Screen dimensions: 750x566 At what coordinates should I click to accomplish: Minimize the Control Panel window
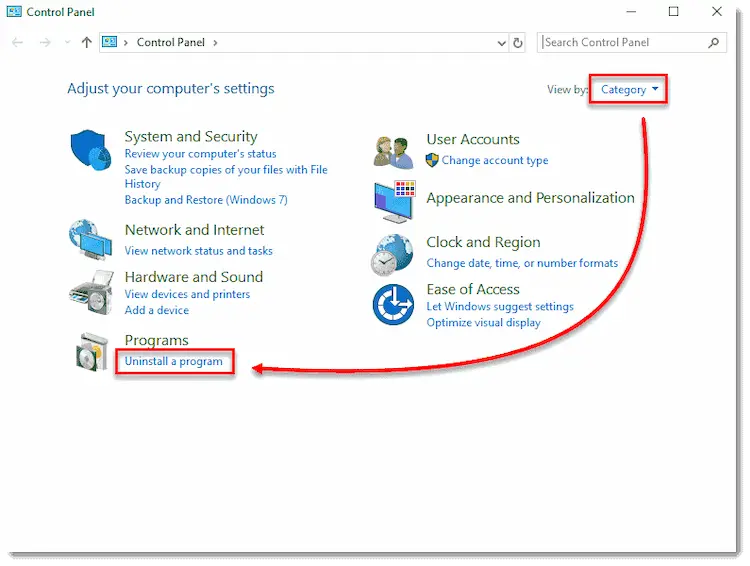[631, 11]
